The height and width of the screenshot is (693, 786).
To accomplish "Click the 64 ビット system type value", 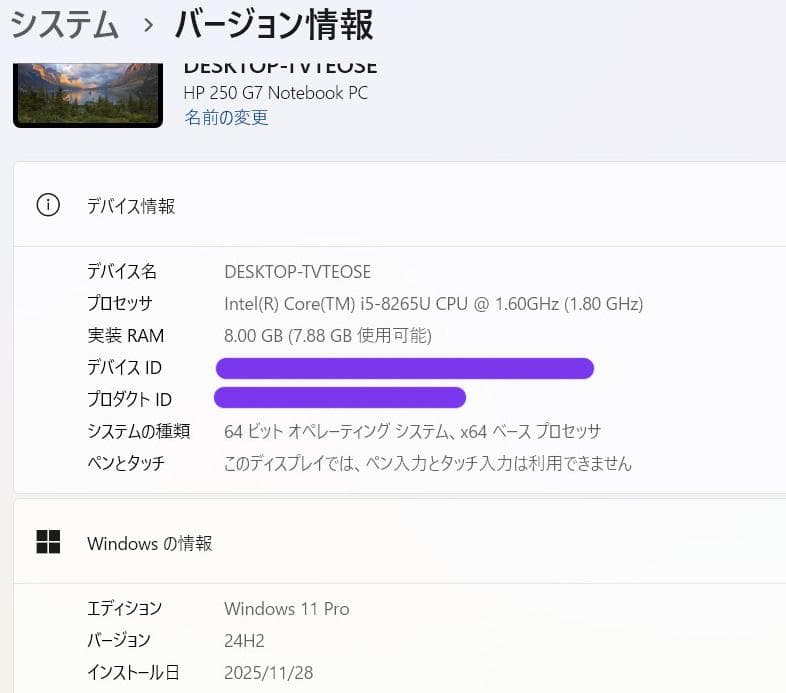I will click(x=412, y=432).
